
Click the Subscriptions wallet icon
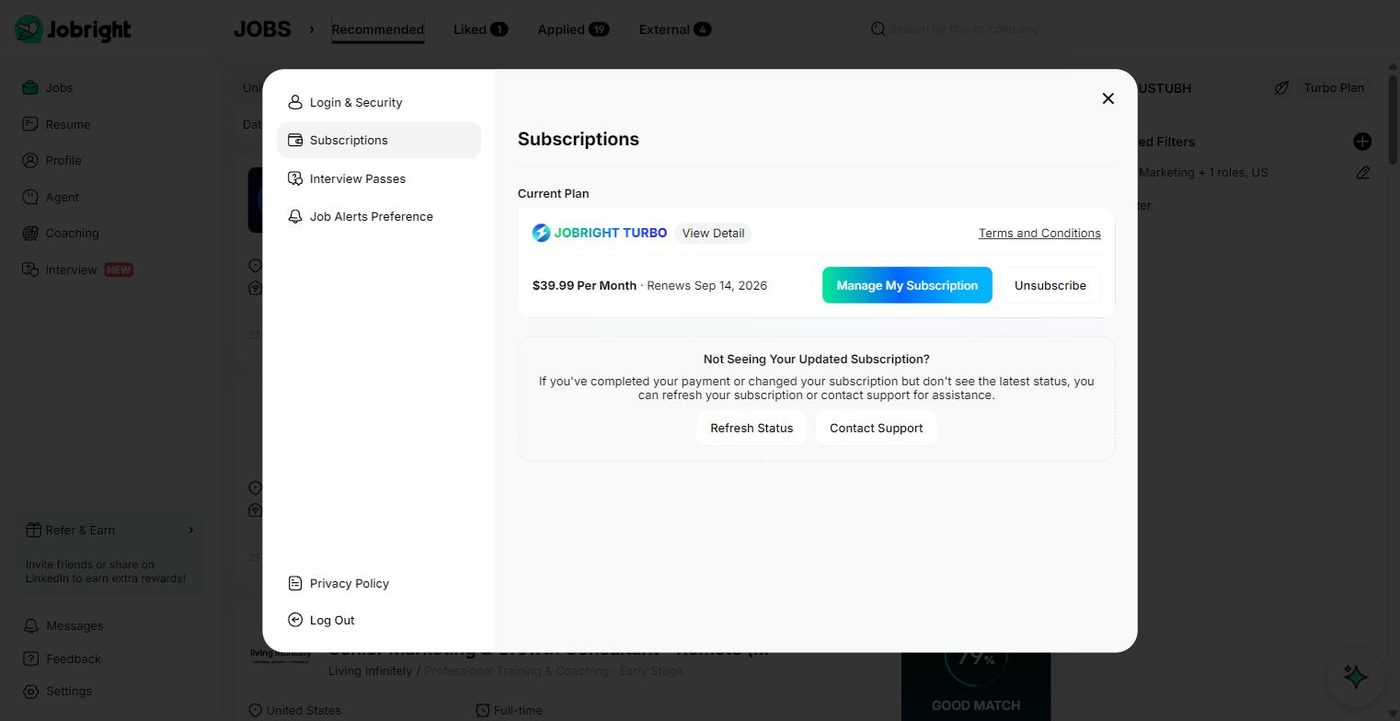[x=295, y=140]
